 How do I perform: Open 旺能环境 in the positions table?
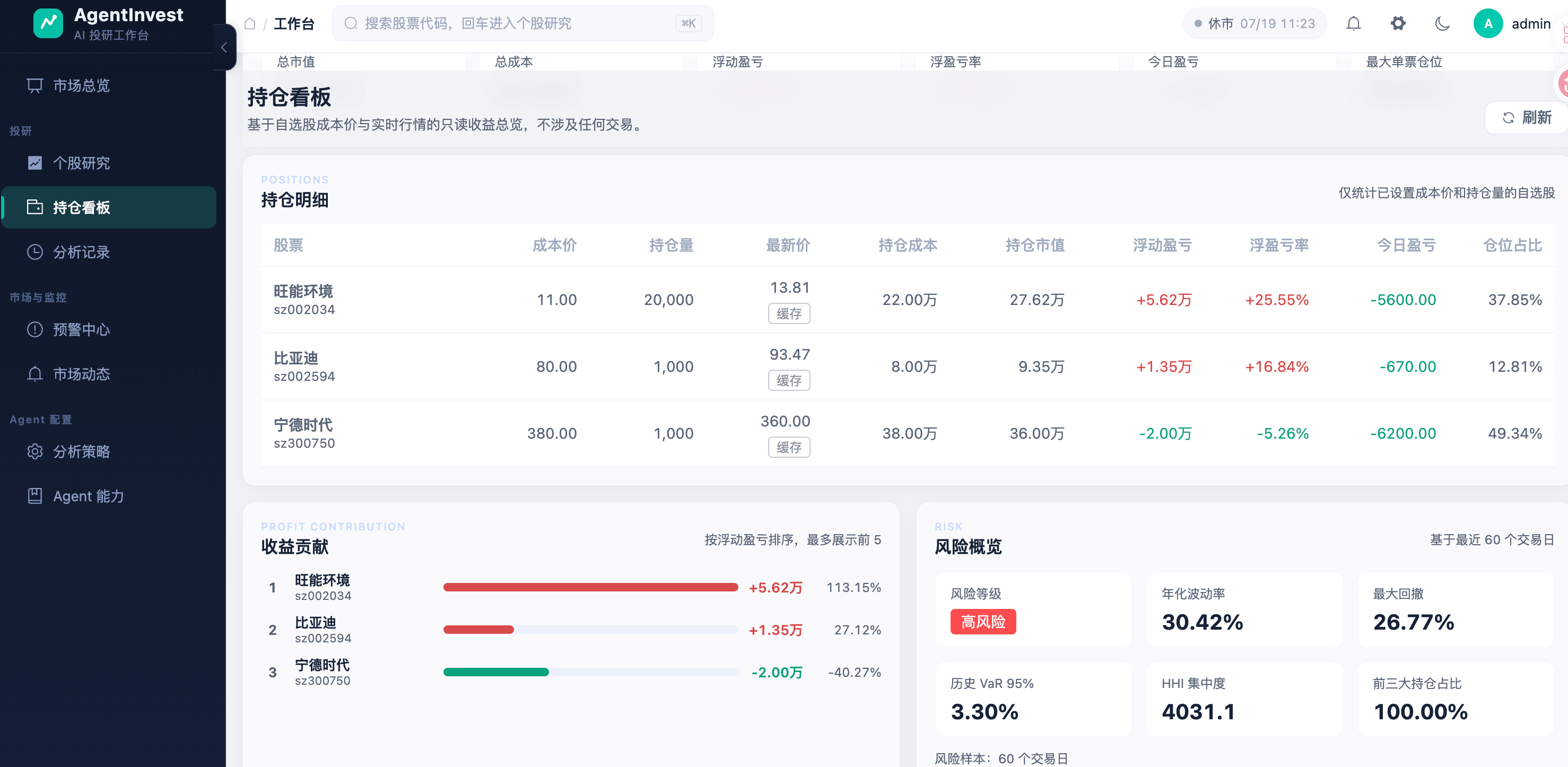click(303, 292)
